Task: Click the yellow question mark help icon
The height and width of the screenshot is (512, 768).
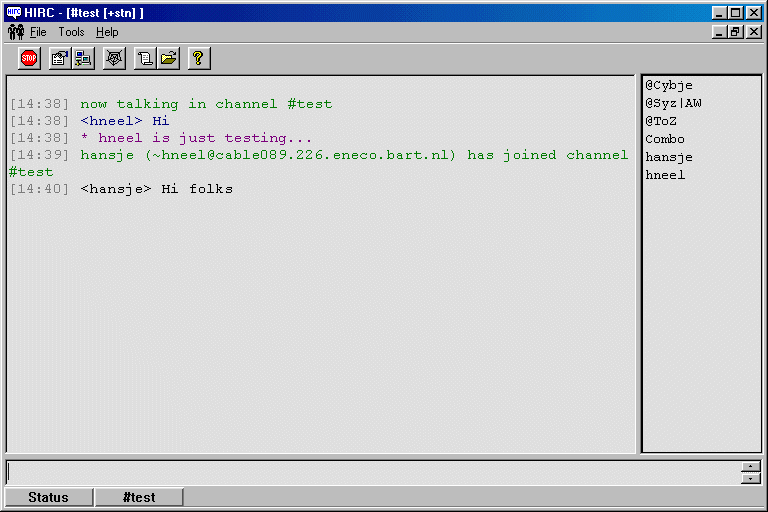Action: (199, 58)
